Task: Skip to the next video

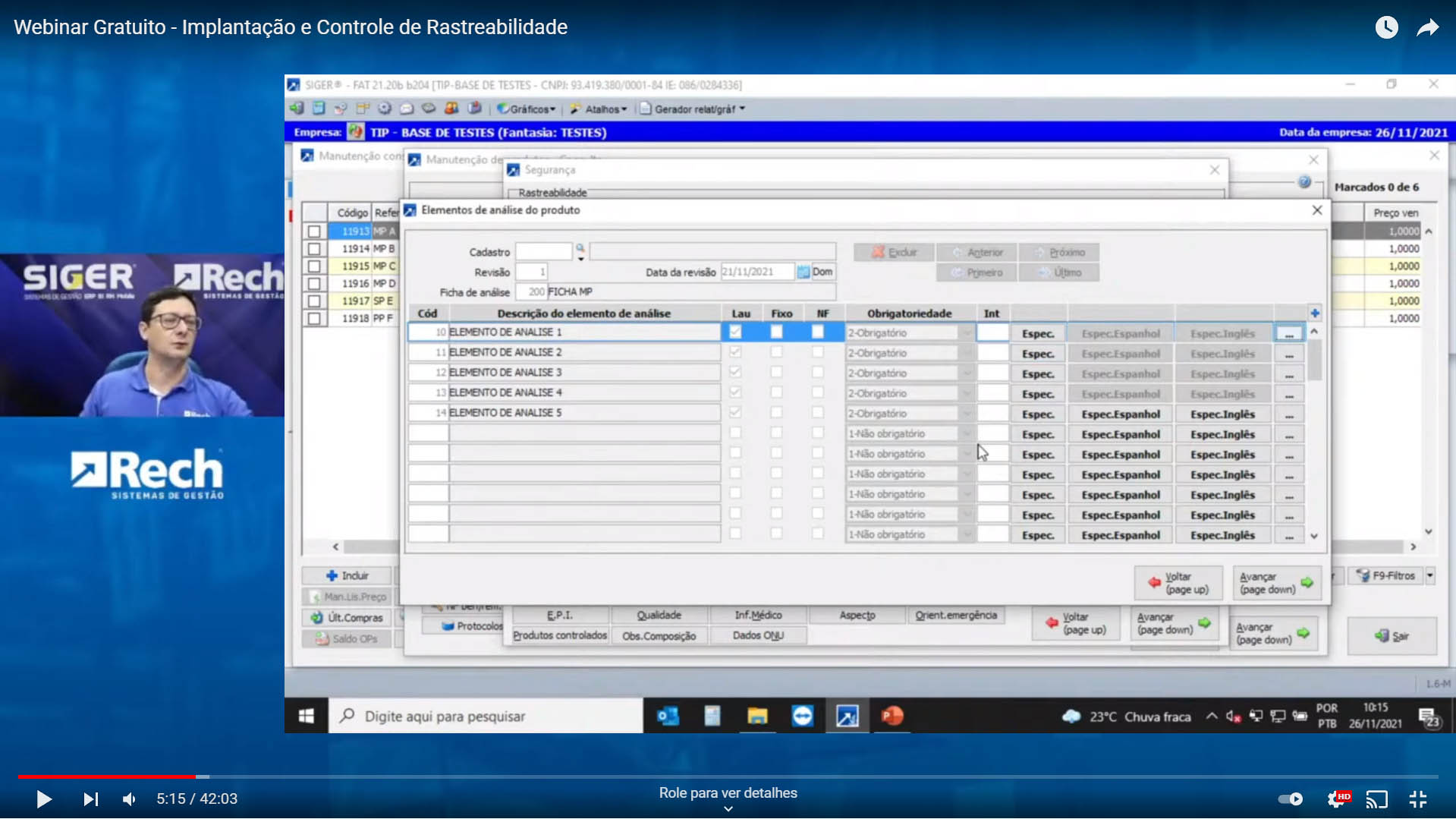Action: pyautogui.click(x=90, y=799)
